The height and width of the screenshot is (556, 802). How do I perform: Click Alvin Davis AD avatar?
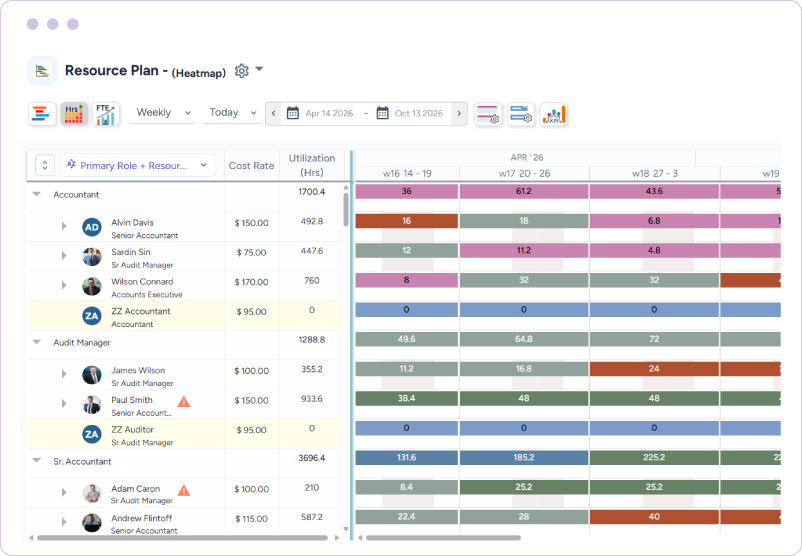92,227
